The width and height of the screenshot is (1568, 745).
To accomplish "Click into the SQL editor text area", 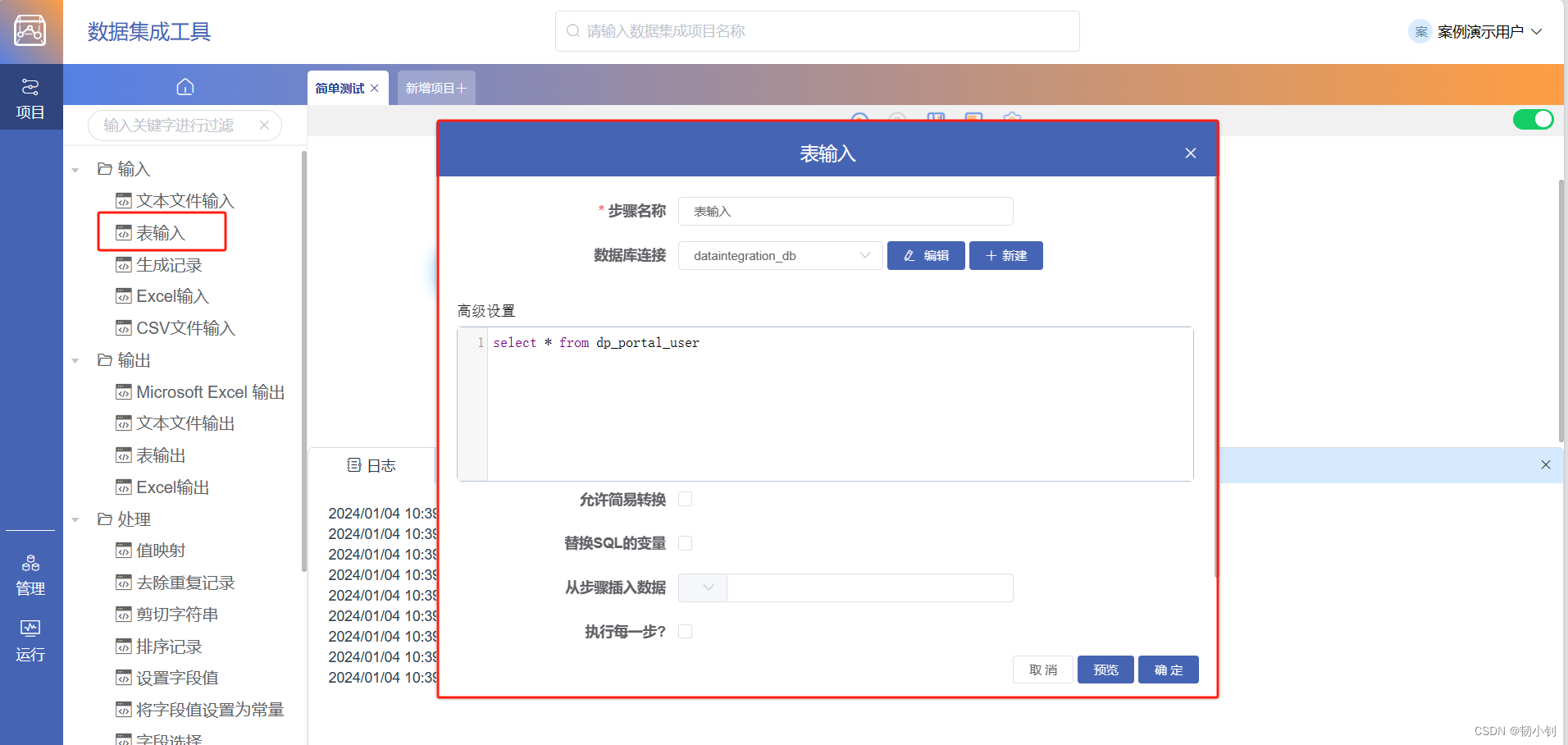I will [x=840, y=404].
